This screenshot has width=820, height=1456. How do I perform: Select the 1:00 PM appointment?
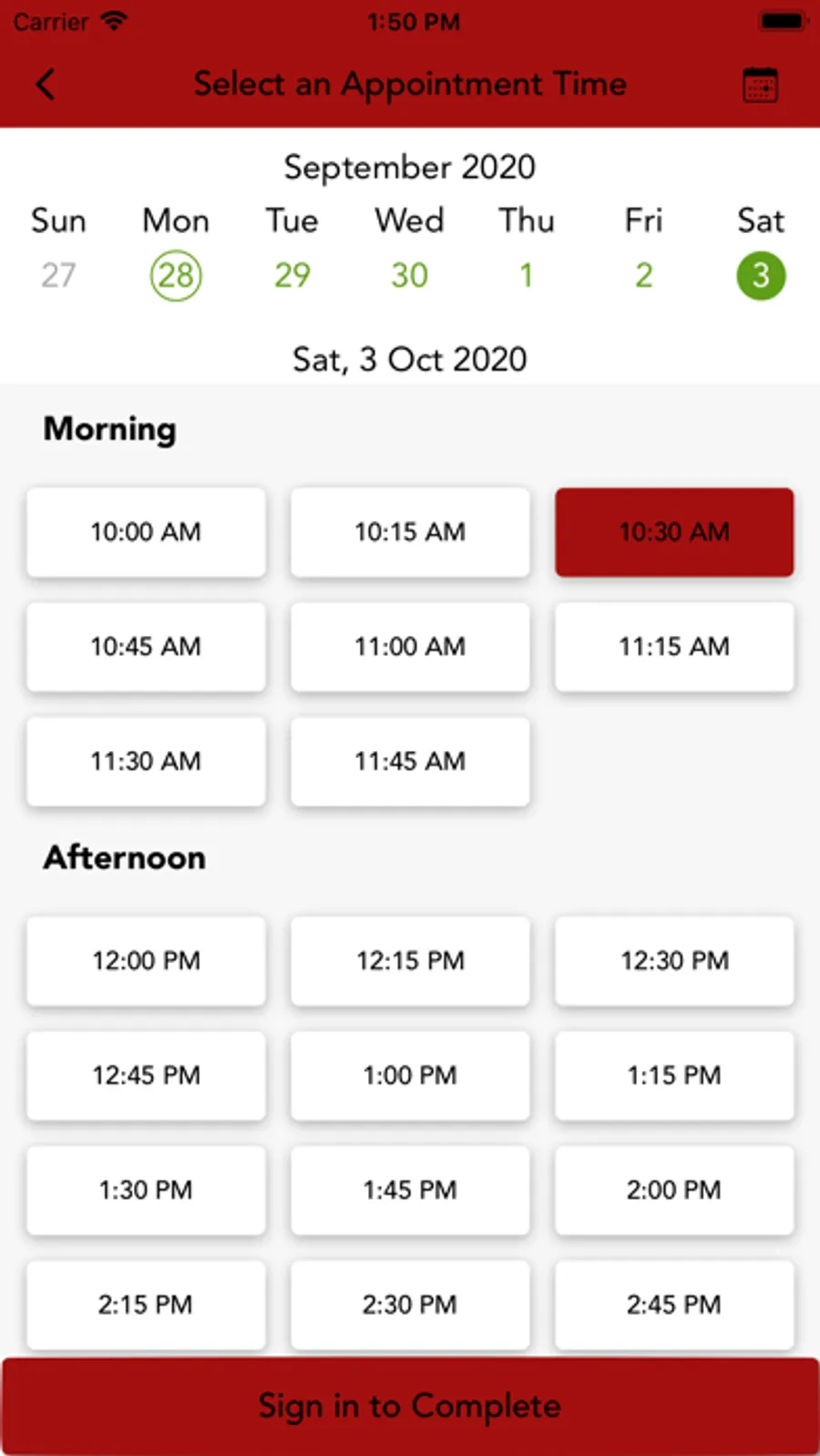pyautogui.click(x=410, y=1076)
